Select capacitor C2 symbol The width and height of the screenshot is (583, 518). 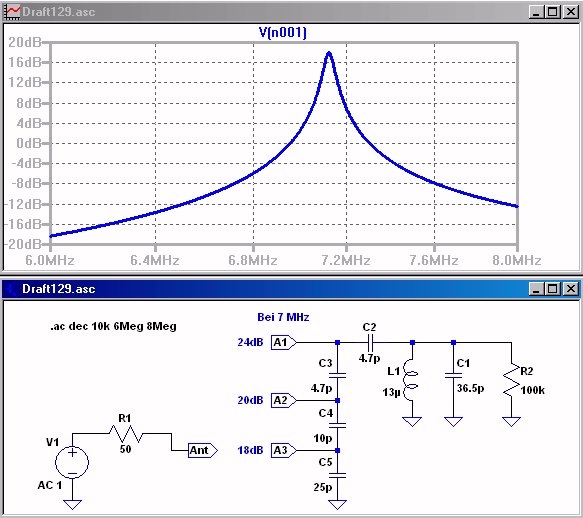pos(370,342)
